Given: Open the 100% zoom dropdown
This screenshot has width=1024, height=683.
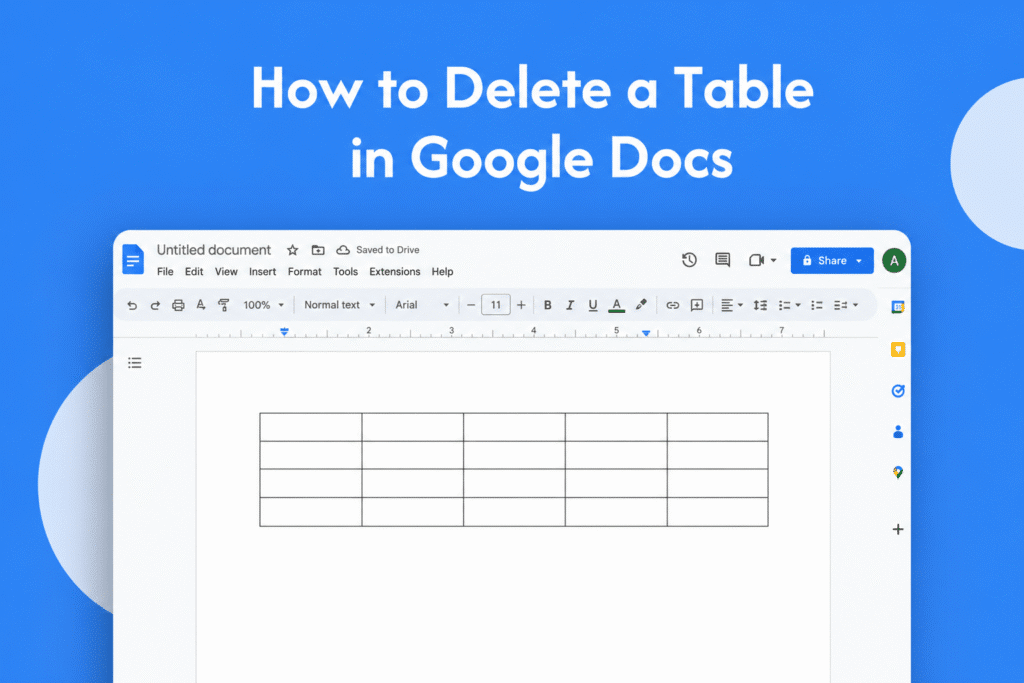Looking at the screenshot, I should tap(263, 305).
